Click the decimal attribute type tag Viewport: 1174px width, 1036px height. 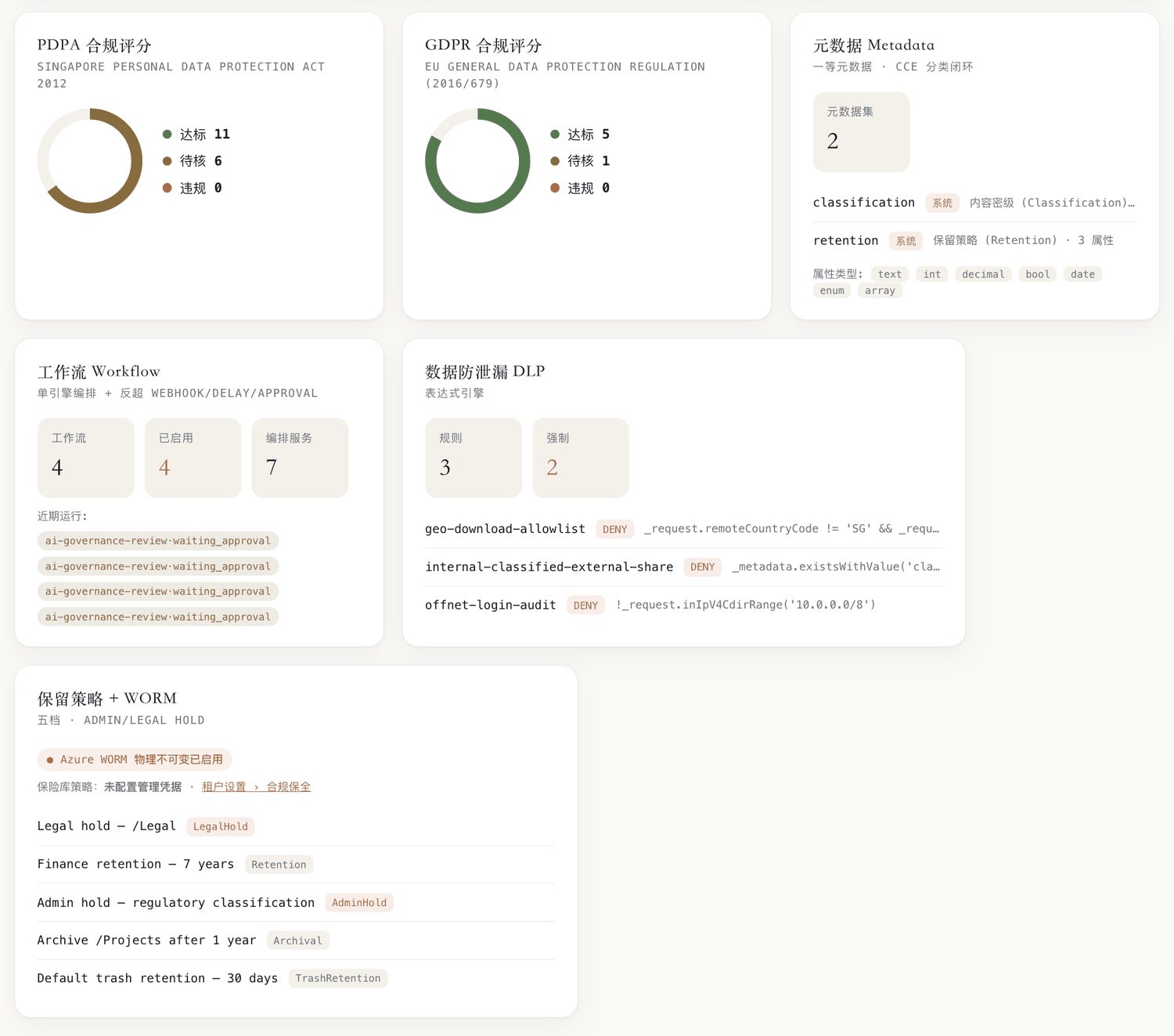983,274
